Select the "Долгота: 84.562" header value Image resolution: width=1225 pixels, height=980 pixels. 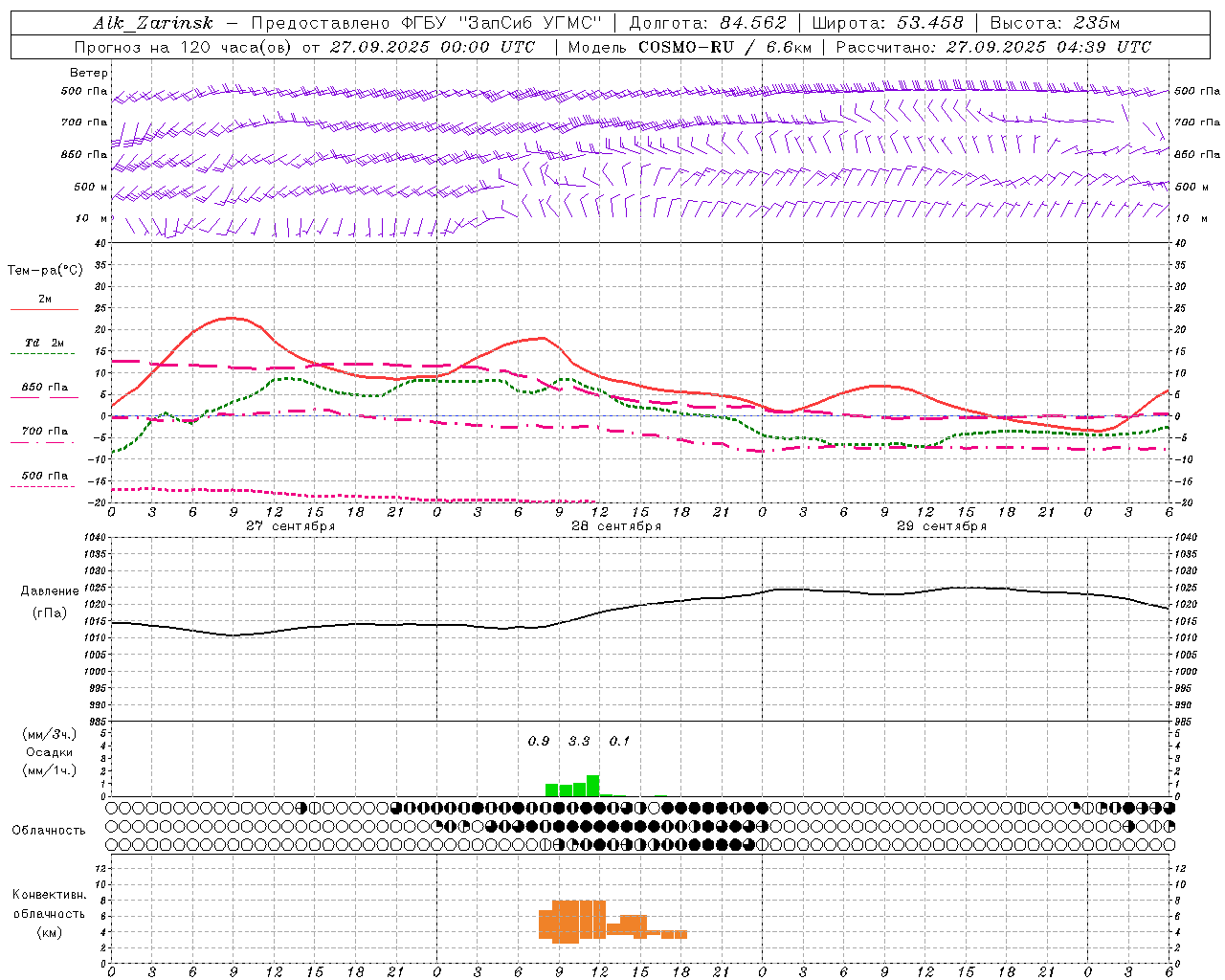click(708, 23)
